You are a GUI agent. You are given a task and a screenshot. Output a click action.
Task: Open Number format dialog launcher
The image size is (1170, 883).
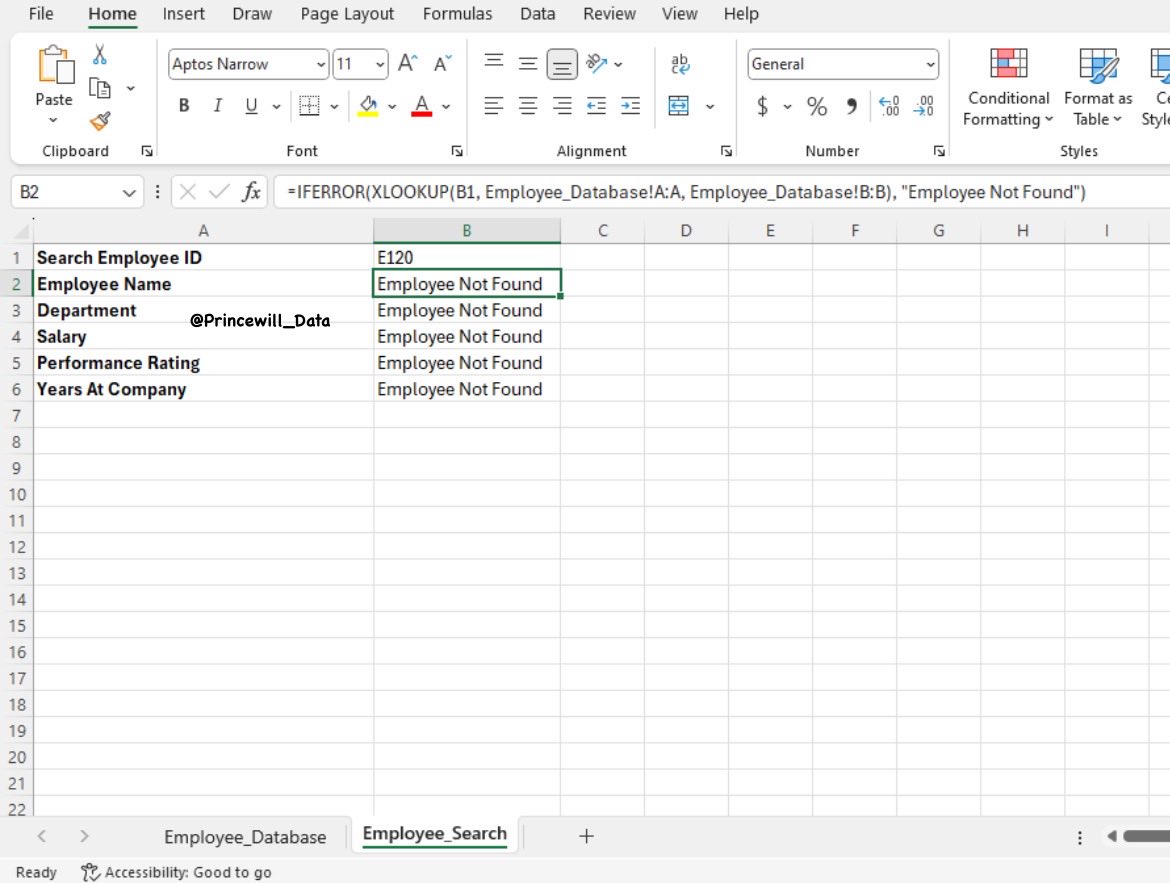[939, 151]
